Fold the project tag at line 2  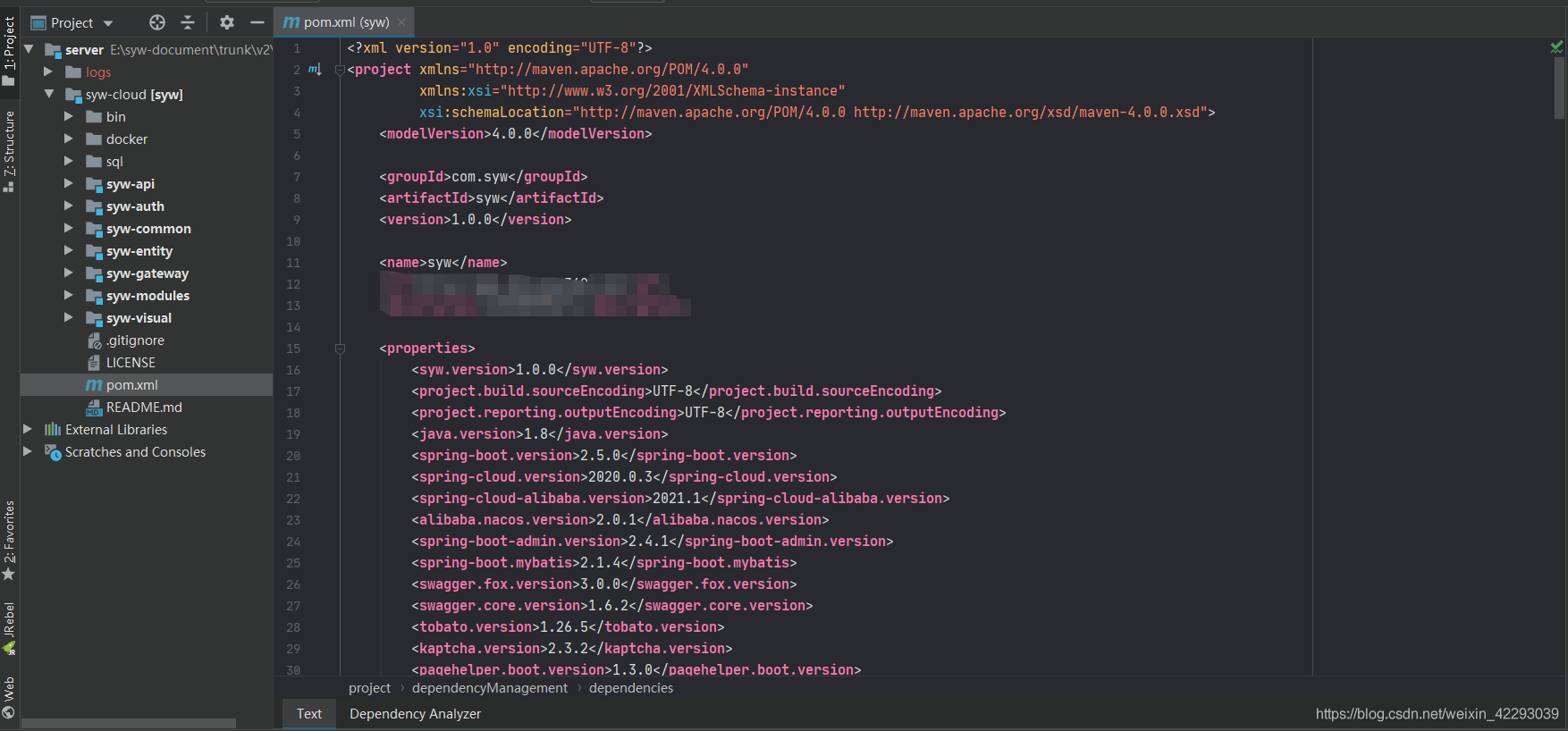click(x=340, y=70)
